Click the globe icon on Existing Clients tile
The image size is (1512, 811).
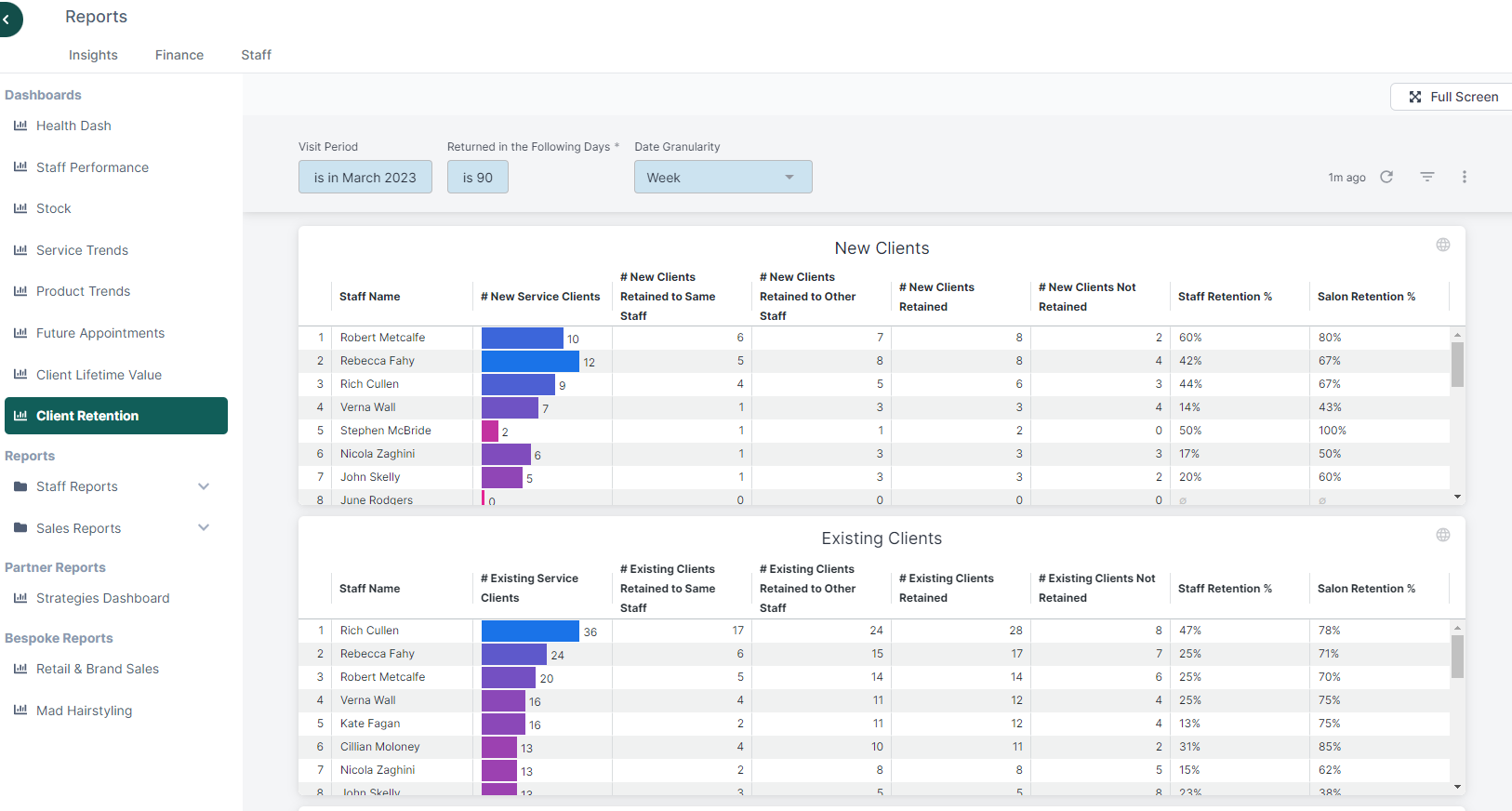[1443, 535]
